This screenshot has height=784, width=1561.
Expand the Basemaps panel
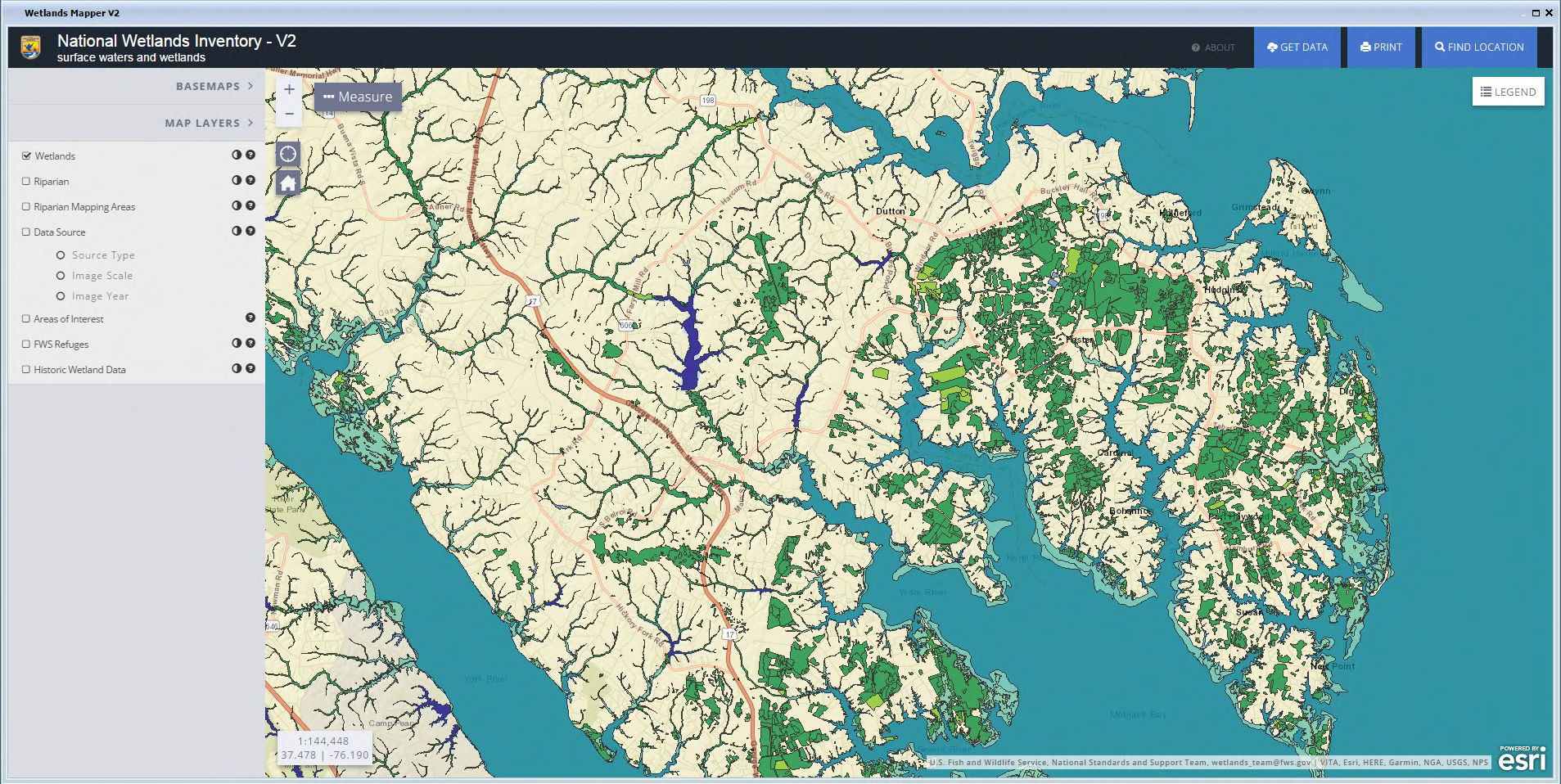[214, 86]
